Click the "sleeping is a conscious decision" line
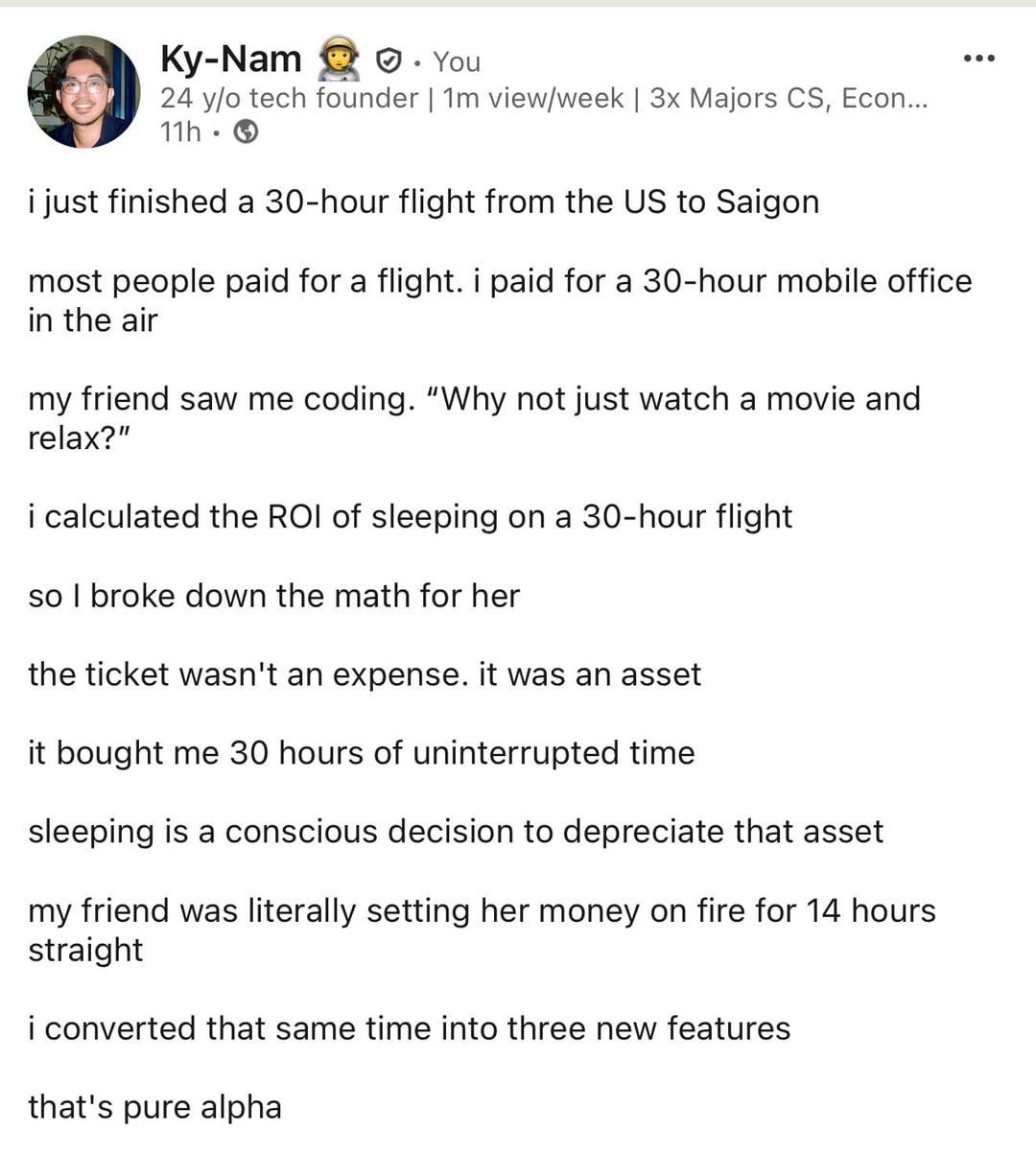The width and height of the screenshot is (1036, 1155). point(455,832)
